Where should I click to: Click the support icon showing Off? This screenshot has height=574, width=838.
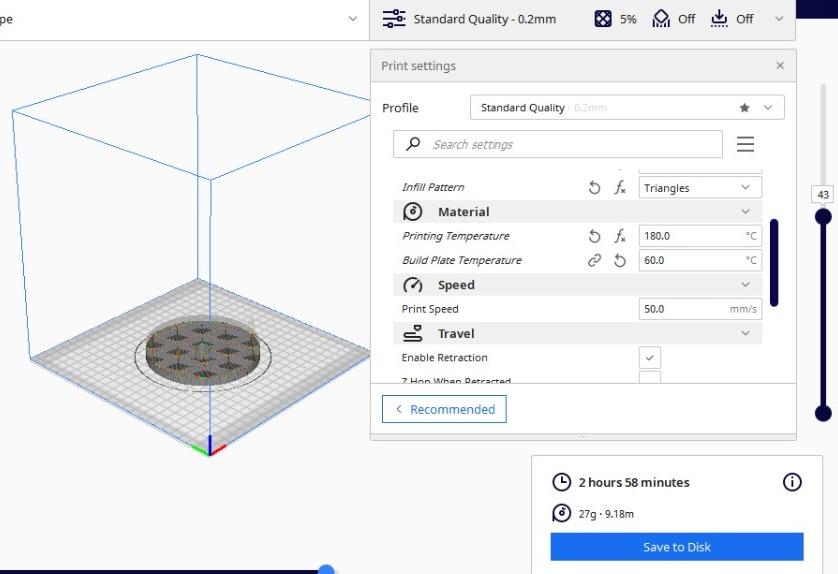661,19
